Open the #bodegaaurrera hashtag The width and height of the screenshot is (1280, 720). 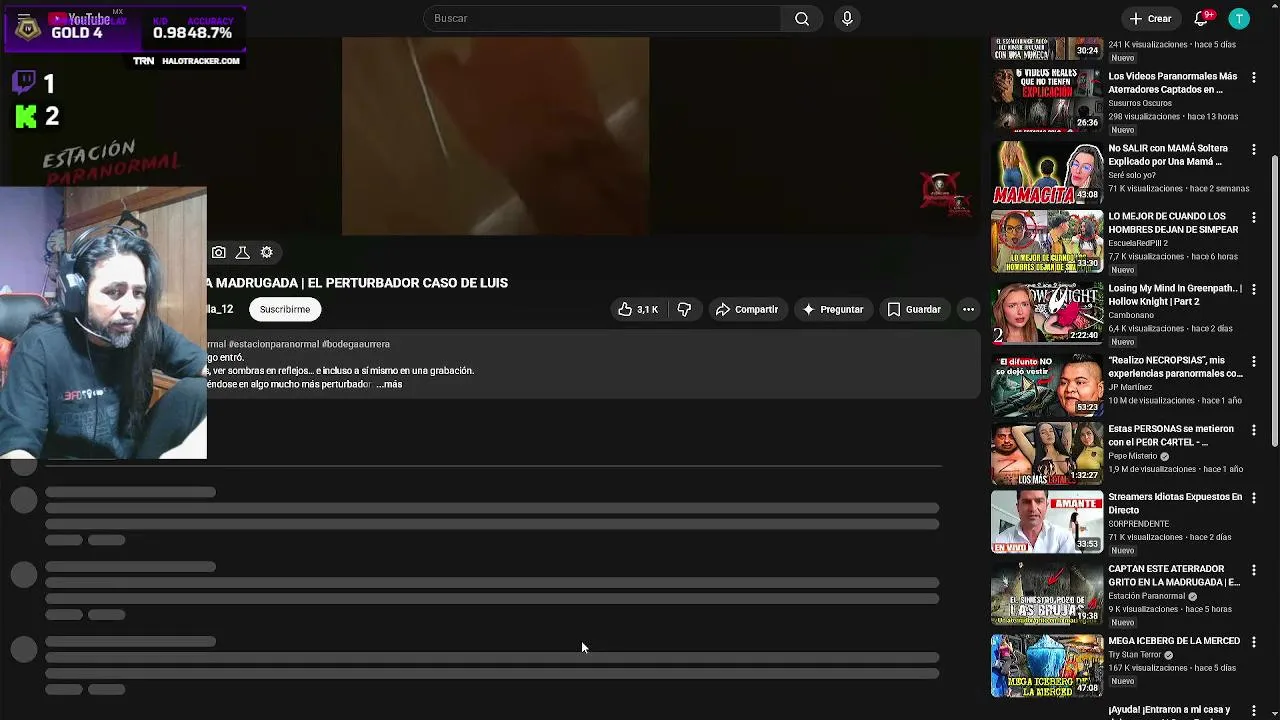[356, 344]
